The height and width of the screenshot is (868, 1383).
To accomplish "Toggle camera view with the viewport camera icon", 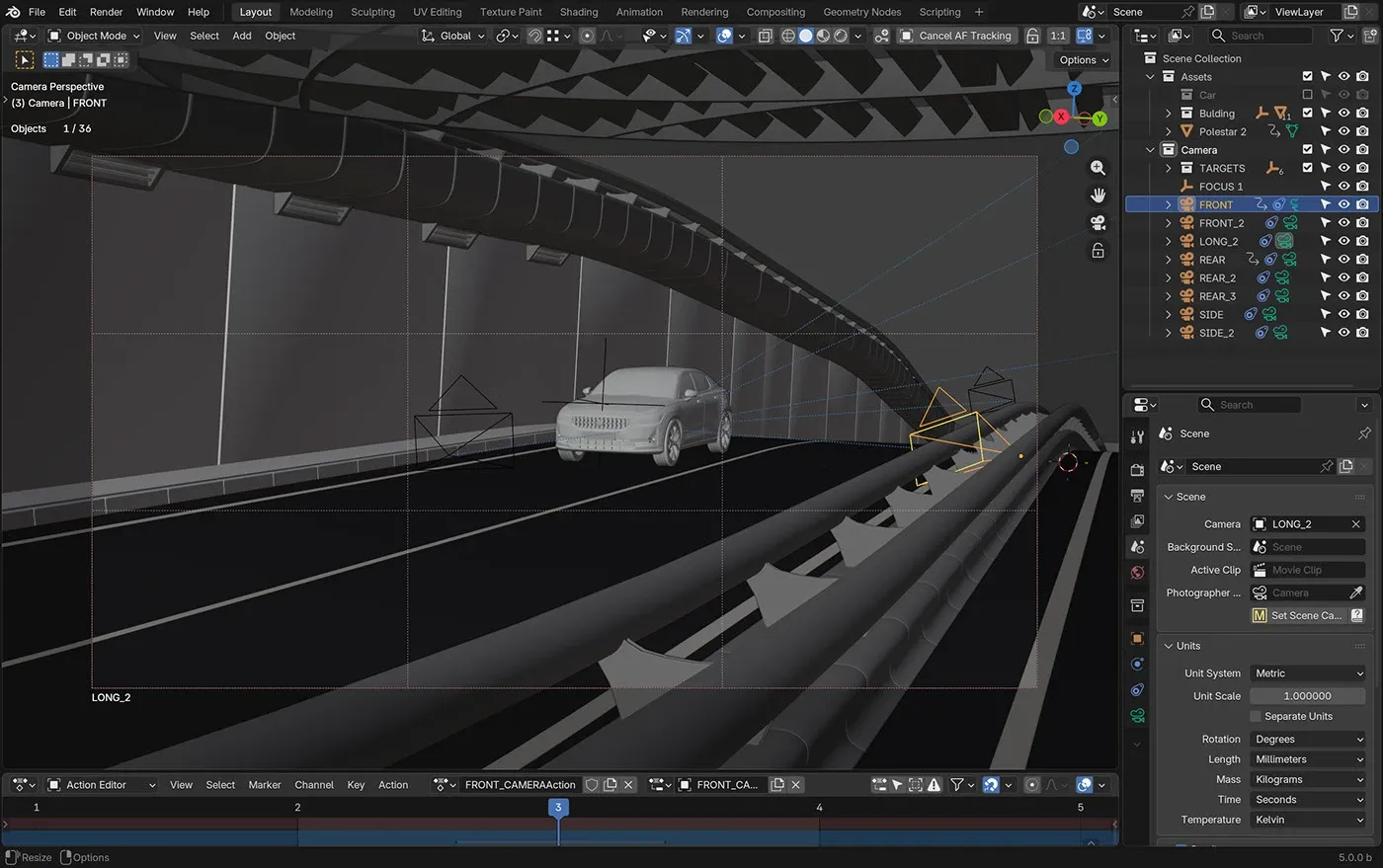I will (1098, 223).
